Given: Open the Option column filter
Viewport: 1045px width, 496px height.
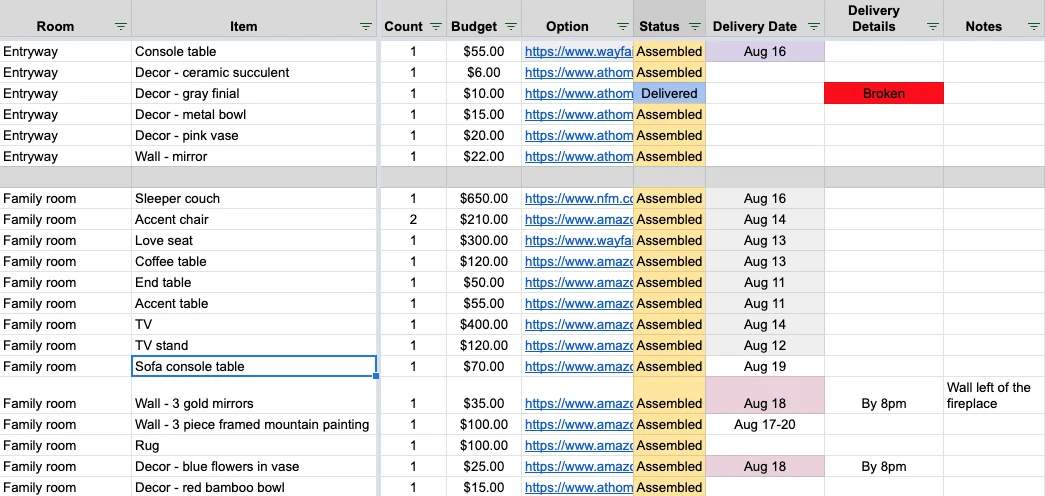Looking at the screenshot, I should (x=623, y=27).
